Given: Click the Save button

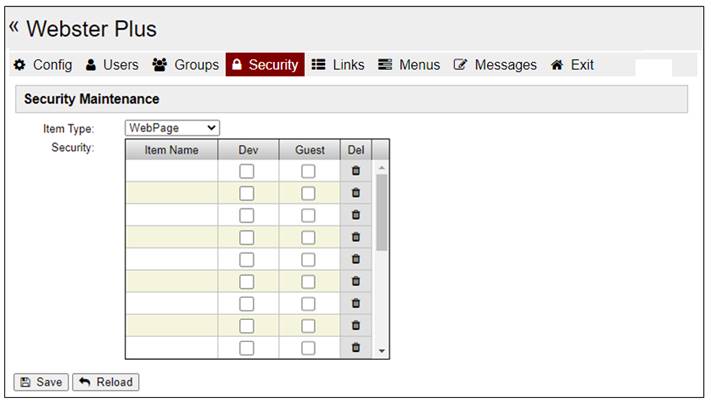Looking at the screenshot, I should point(40,382).
